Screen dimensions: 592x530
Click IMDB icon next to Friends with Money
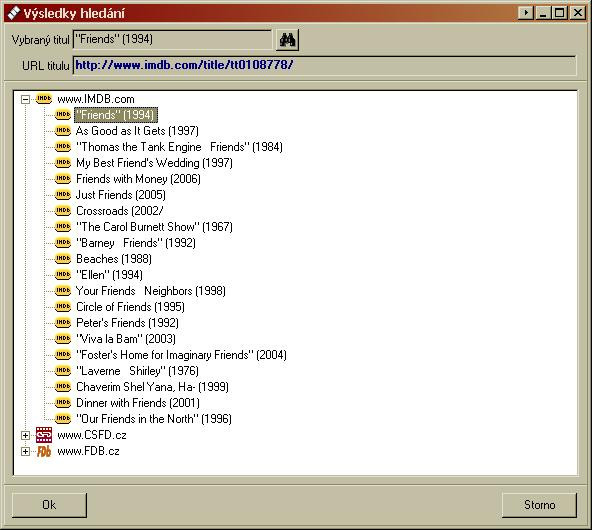tap(63, 179)
